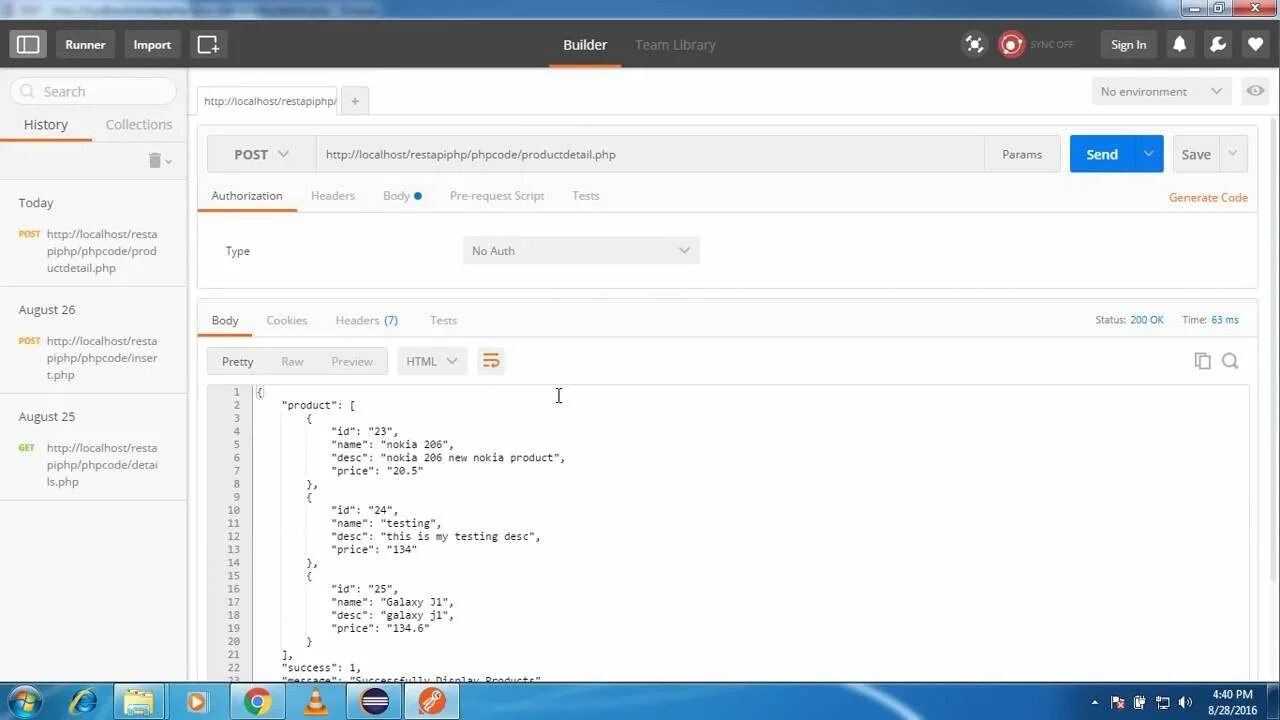Open request Body tab

402,195
